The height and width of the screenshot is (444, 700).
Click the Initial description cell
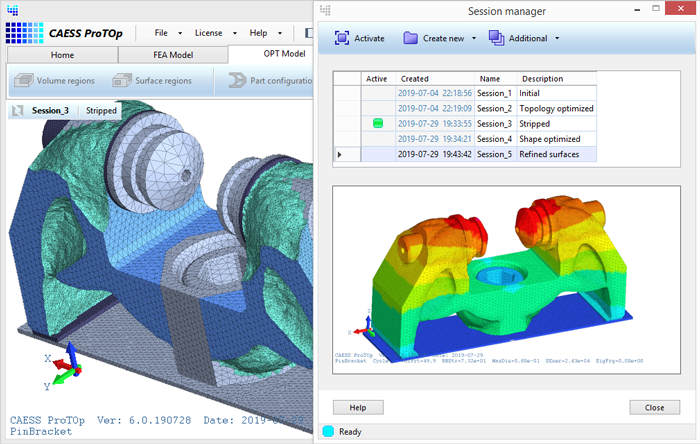[557, 93]
